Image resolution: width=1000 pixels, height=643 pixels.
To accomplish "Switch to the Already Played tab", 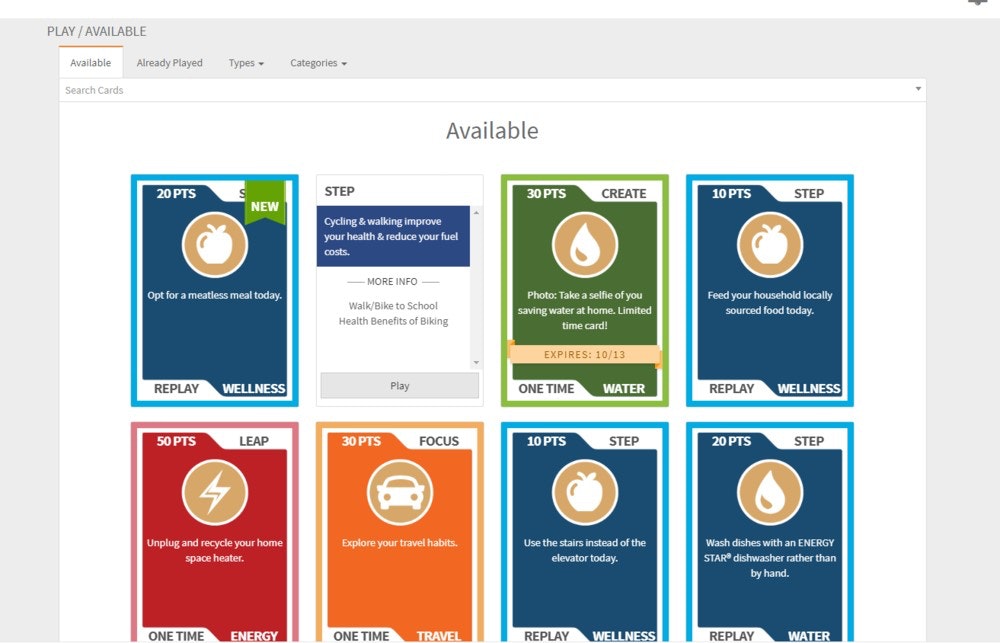I will pos(169,63).
